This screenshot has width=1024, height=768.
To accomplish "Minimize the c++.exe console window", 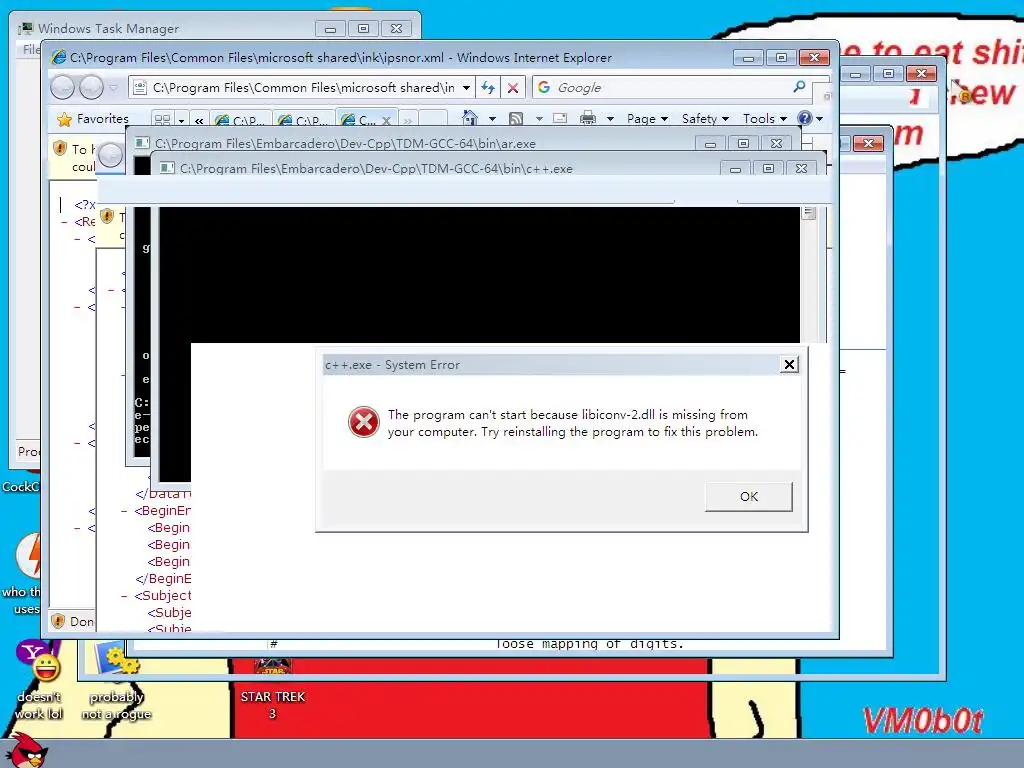I will click(x=735, y=169).
